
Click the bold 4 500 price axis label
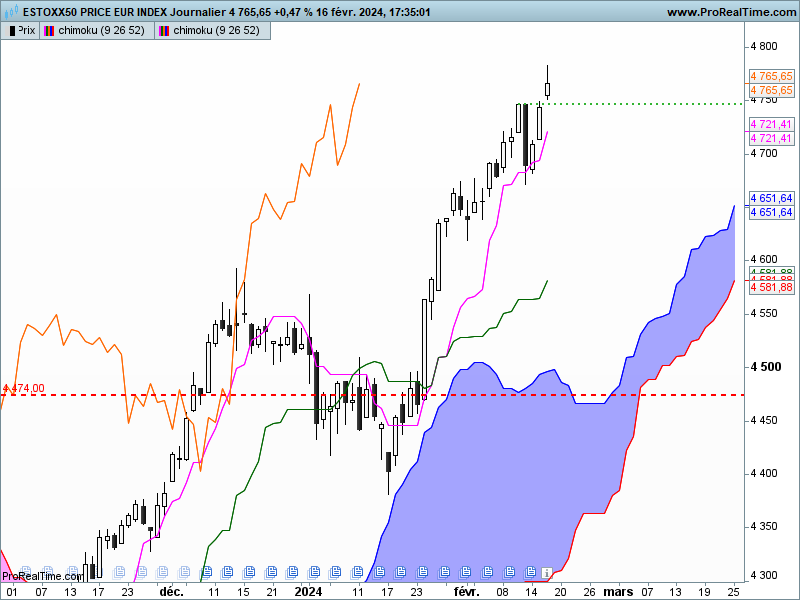(765, 367)
